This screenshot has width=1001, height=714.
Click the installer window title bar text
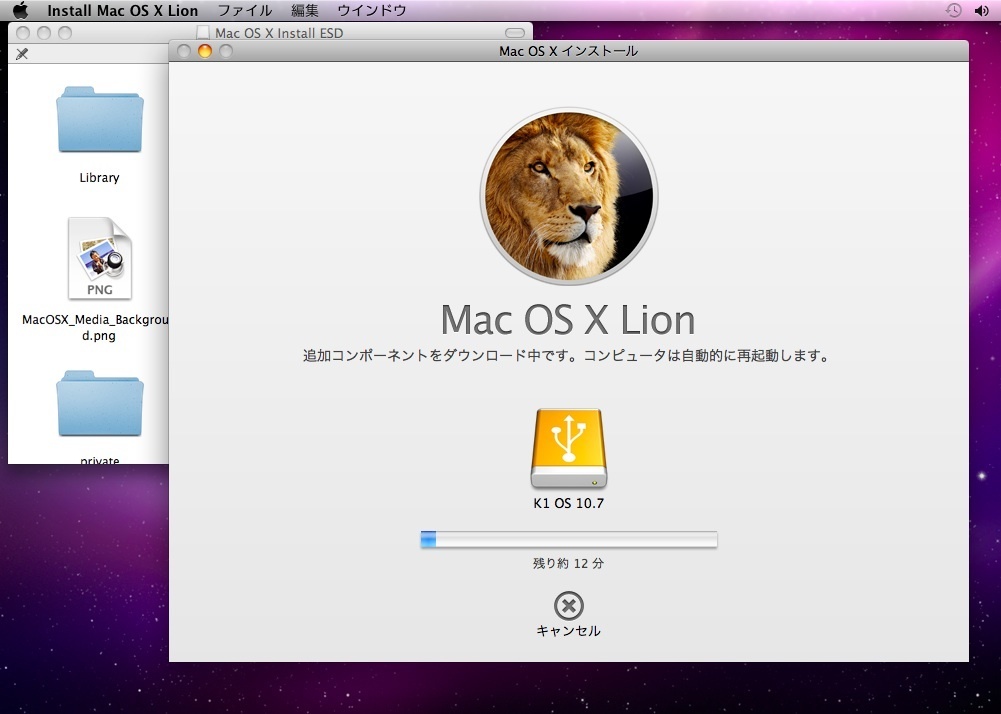[568, 51]
